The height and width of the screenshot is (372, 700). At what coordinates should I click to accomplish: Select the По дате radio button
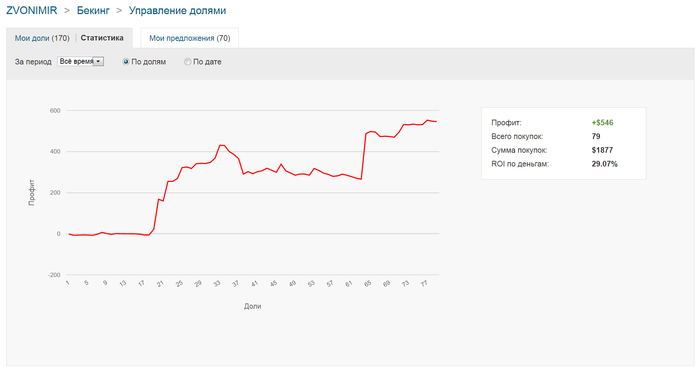pyautogui.click(x=188, y=62)
